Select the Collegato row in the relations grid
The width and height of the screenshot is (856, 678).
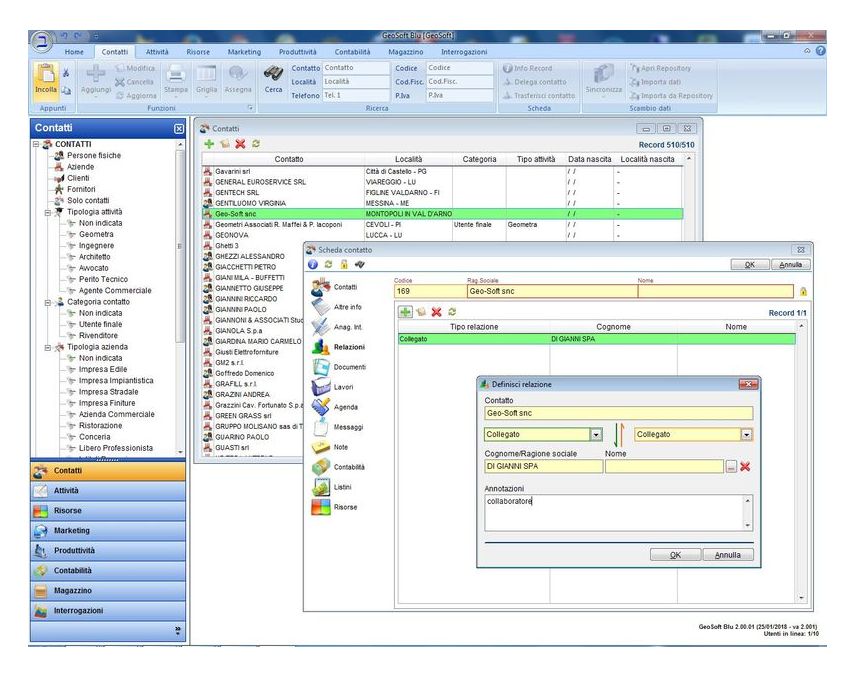(597, 339)
